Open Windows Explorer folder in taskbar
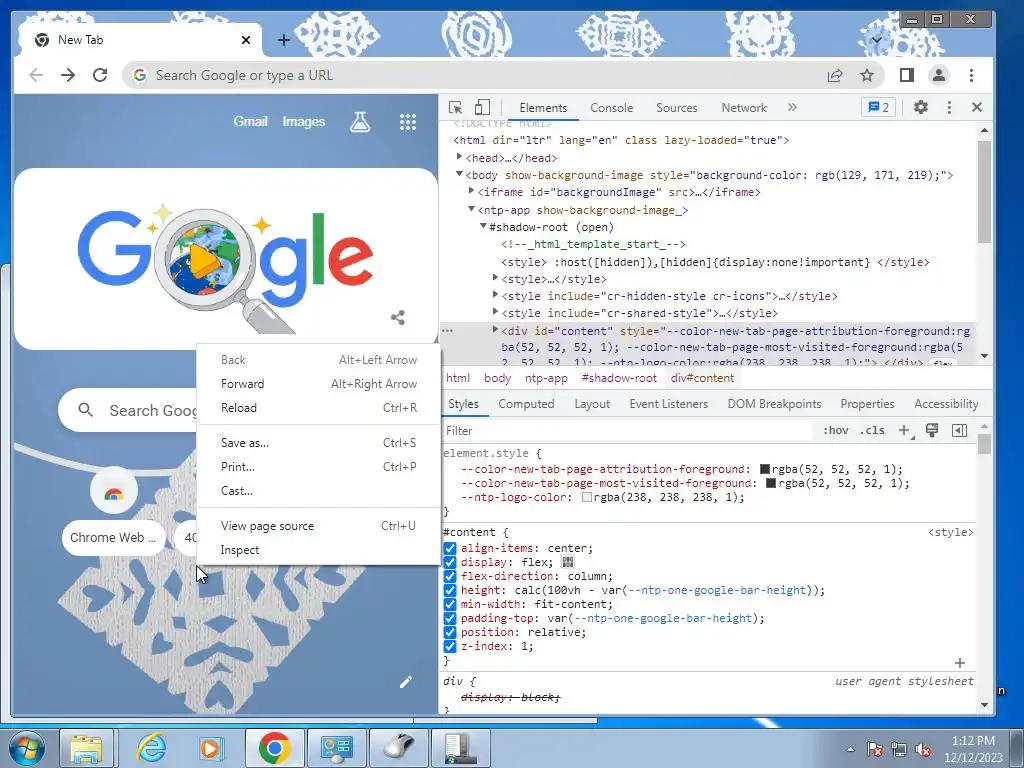Screen dimensions: 1024x768 click(x=87, y=748)
